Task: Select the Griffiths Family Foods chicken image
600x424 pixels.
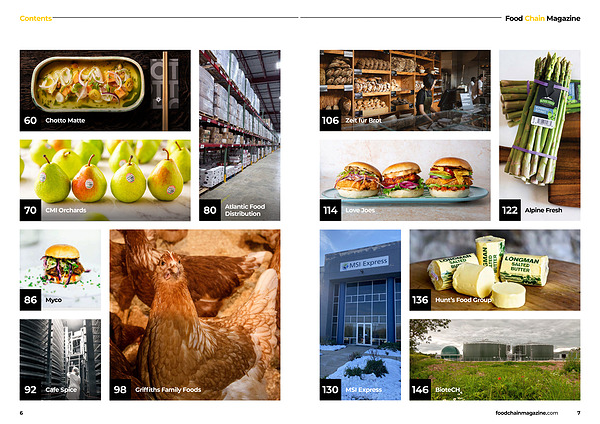Action: pos(195,315)
